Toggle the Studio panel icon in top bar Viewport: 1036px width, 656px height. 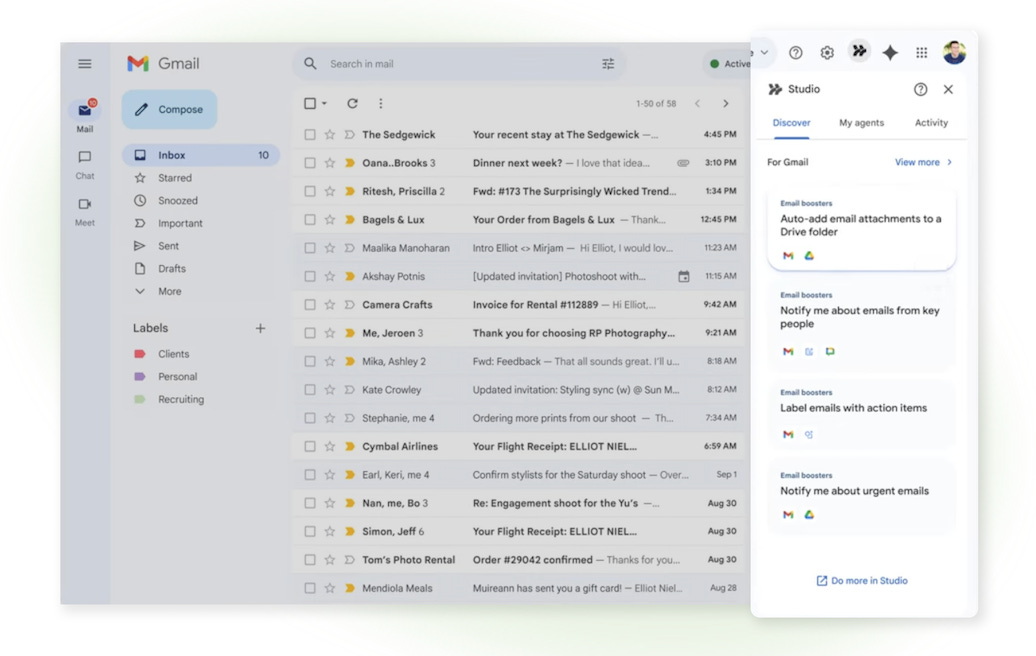859,51
